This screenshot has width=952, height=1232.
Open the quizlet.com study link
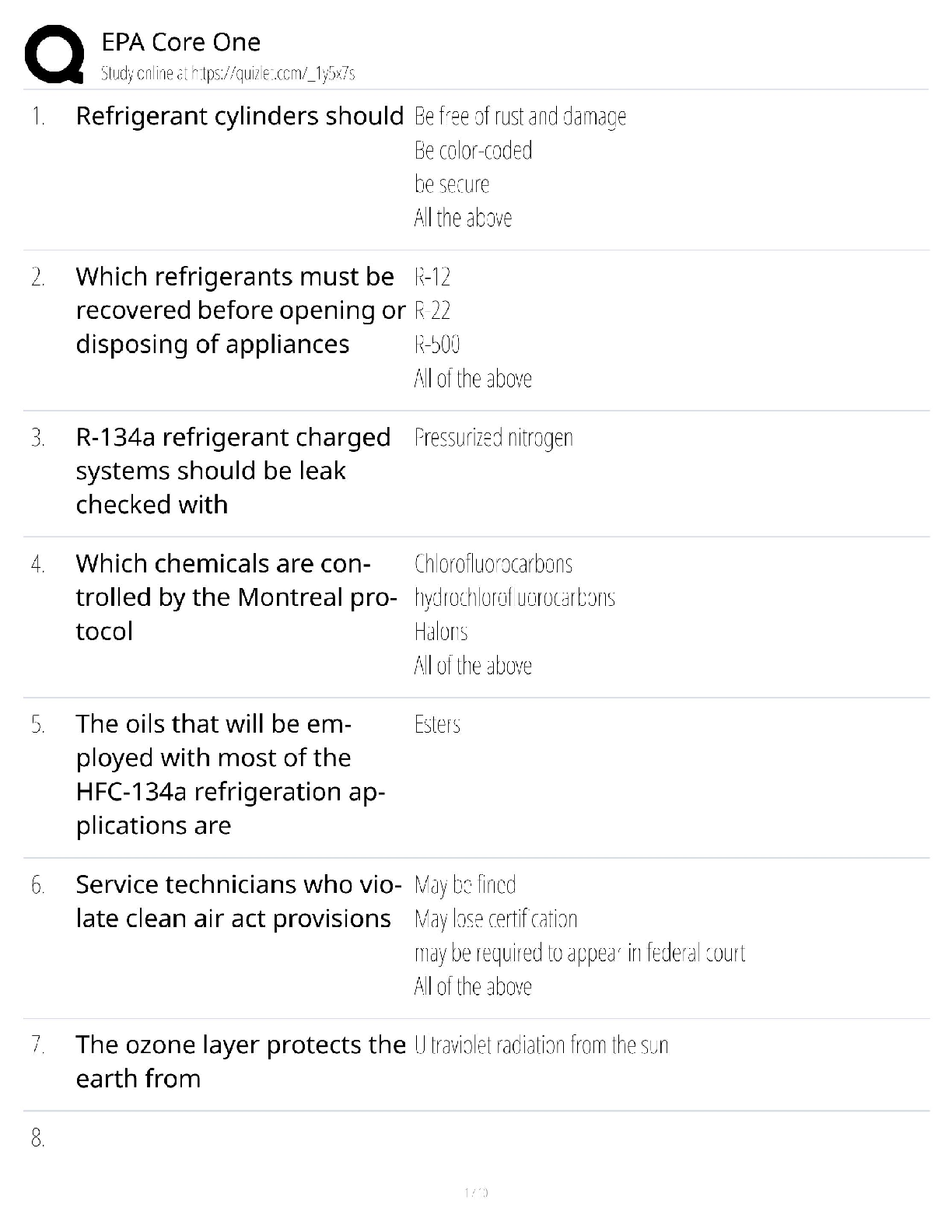(228, 74)
